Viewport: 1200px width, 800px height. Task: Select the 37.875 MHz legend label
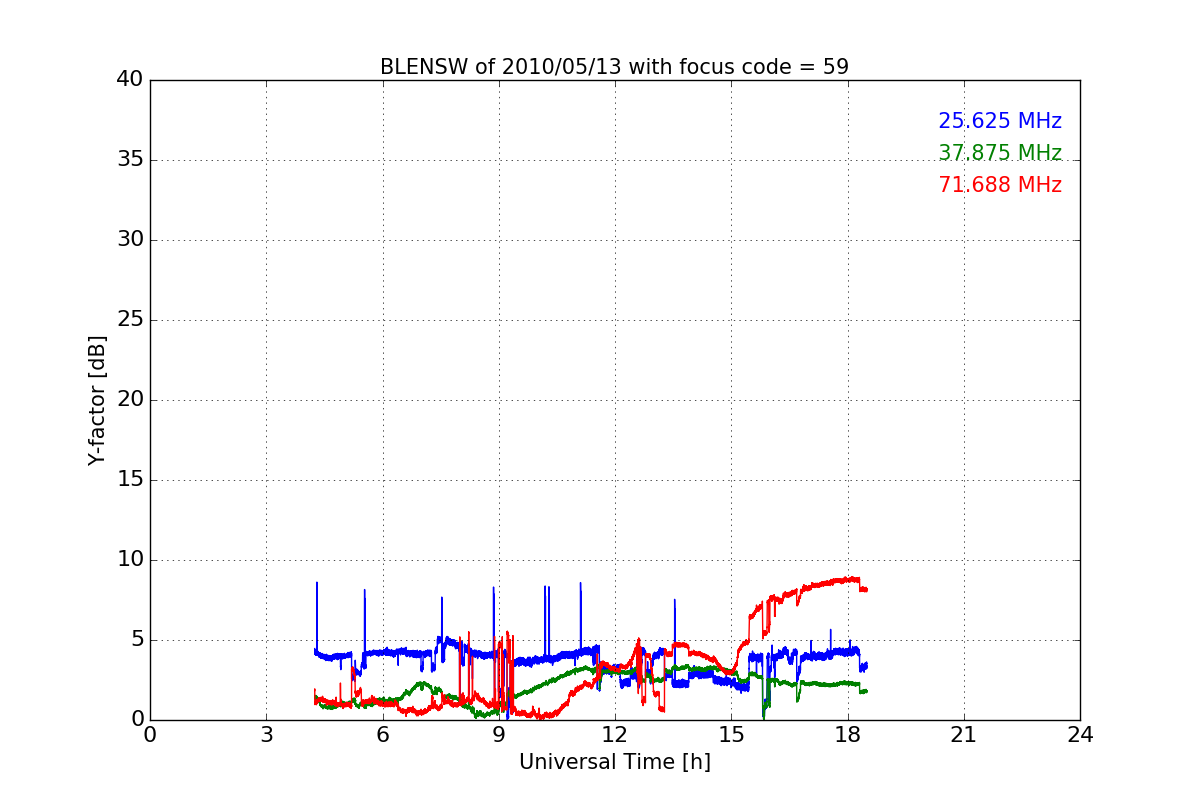(1000, 153)
